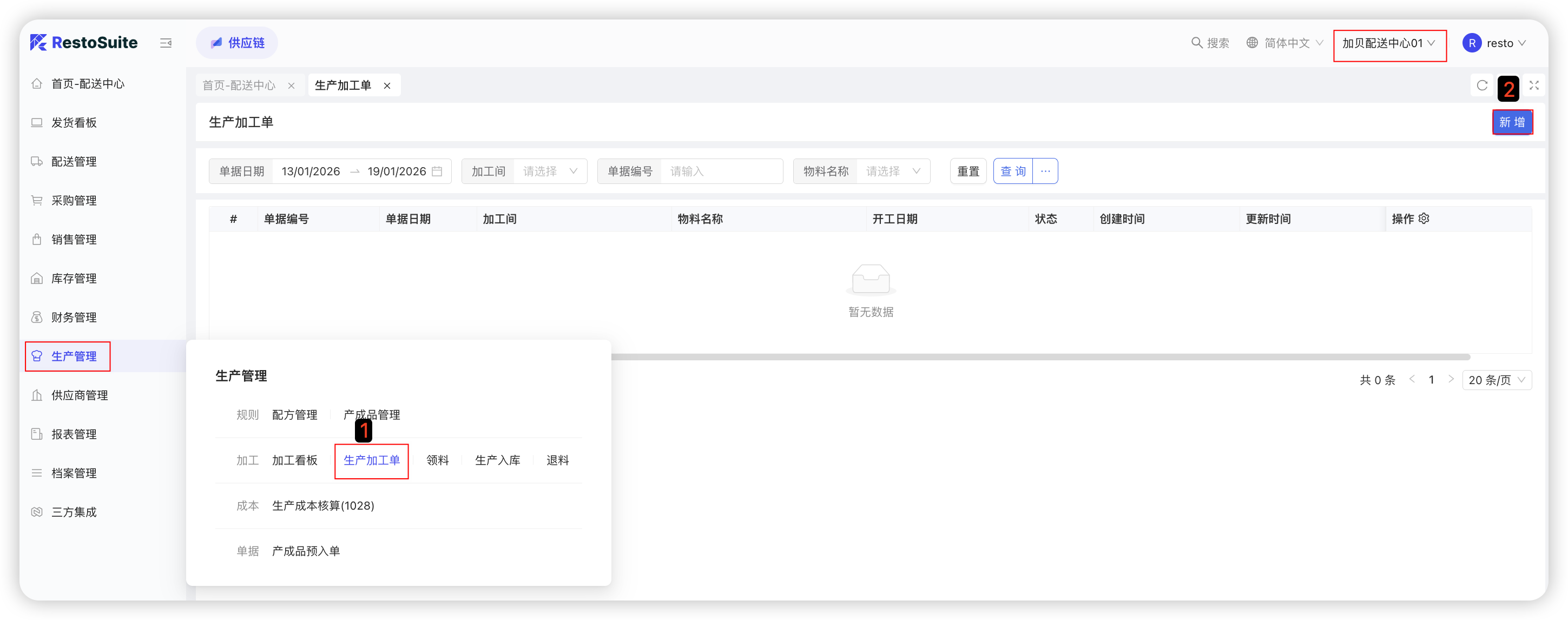Open calendar icon in date range
The width and height of the screenshot is (1568, 620).
(437, 172)
